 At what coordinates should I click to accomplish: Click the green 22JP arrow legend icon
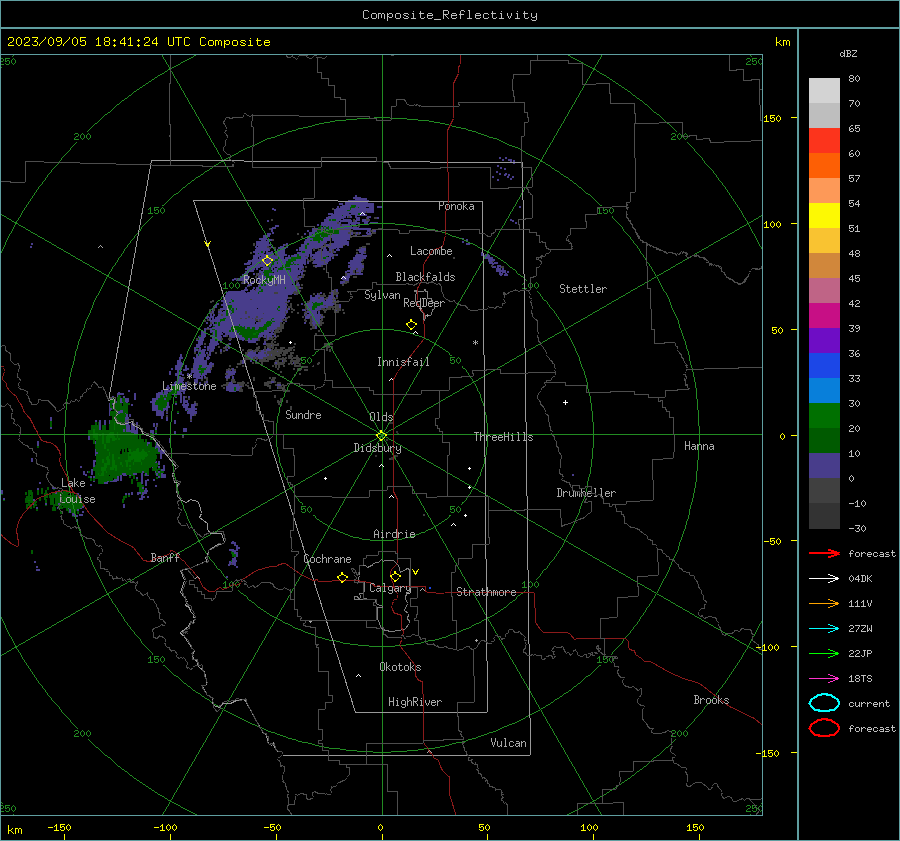point(824,653)
